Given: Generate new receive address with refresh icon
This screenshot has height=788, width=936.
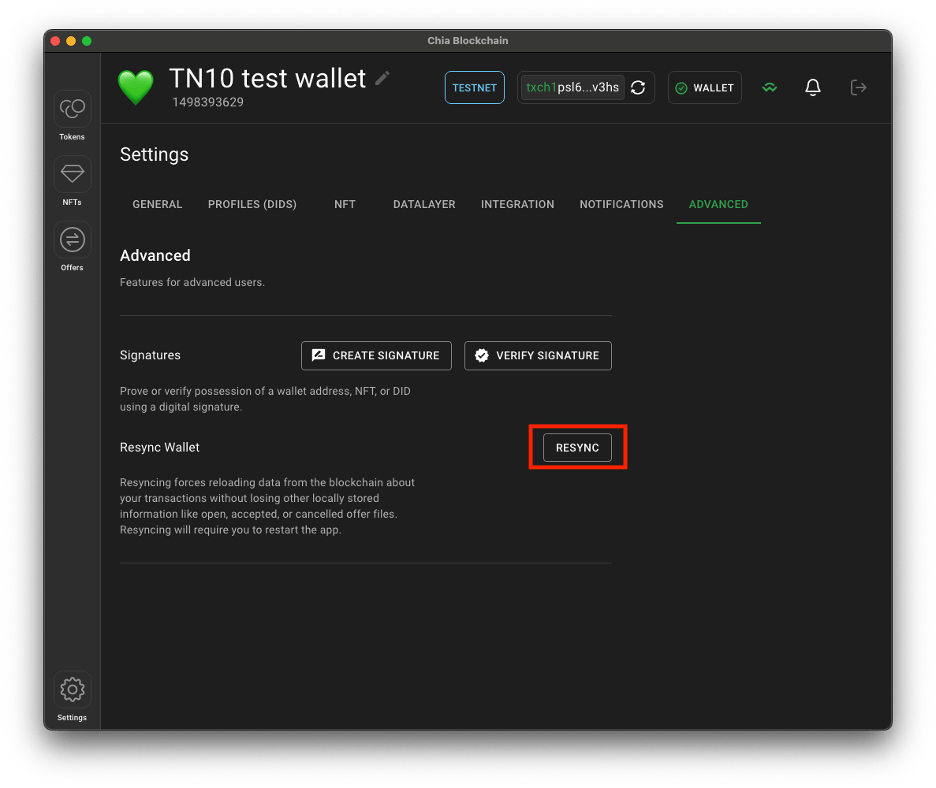Looking at the screenshot, I should [638, 88].
